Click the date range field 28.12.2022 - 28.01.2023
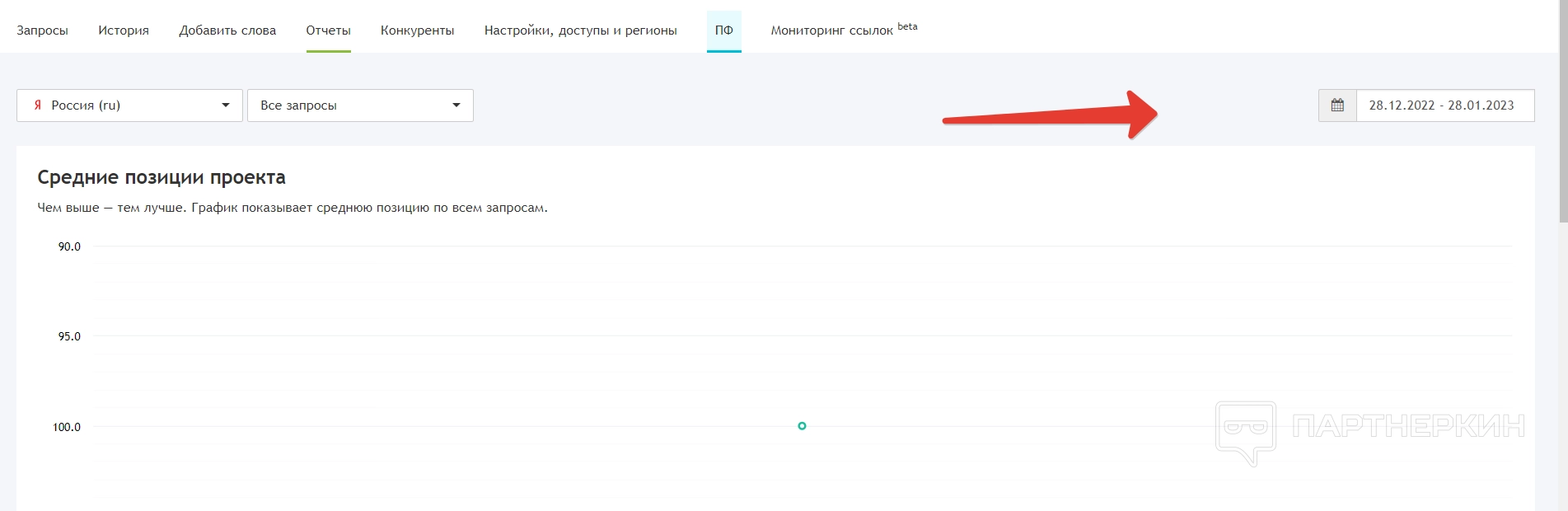Image resolution: width=1568 pixels, height=511 pixels. point(1445,105)
